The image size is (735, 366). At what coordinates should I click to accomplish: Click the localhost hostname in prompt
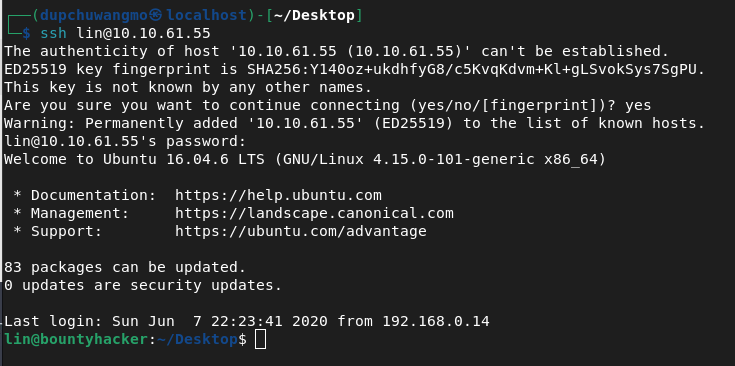tap(206, 15)
